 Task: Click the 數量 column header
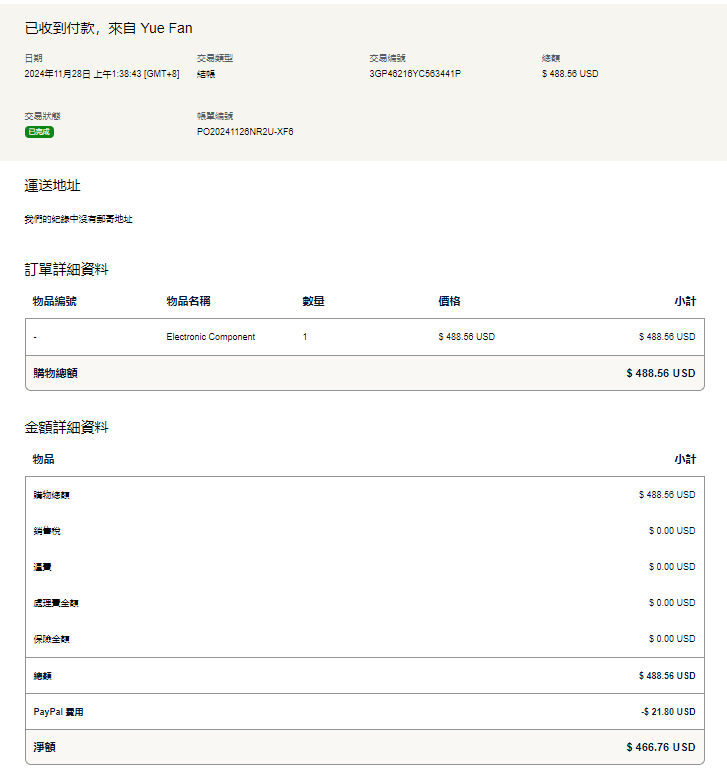click(x=313, y=301)
